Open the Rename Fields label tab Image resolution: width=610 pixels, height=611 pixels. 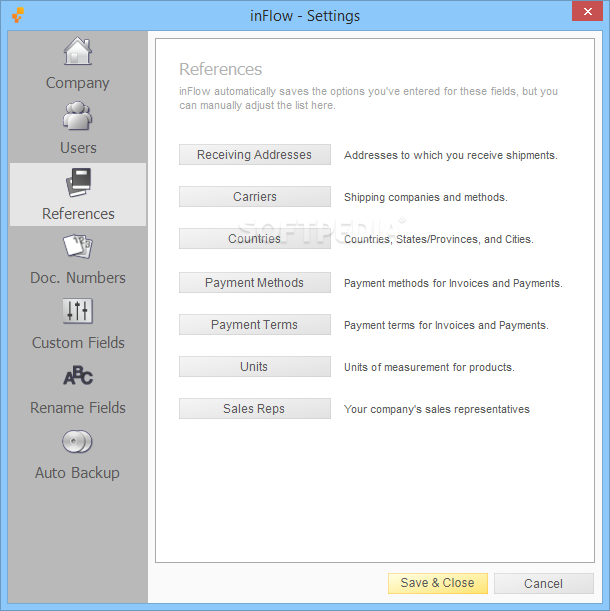tap(78, 408)
